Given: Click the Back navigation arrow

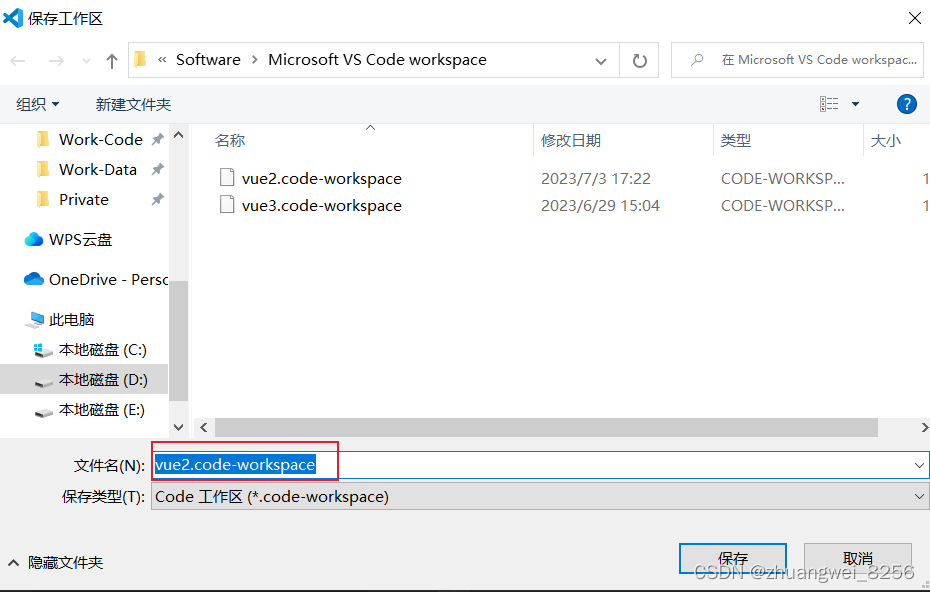Looking at the screenshot, I should 18,61.
